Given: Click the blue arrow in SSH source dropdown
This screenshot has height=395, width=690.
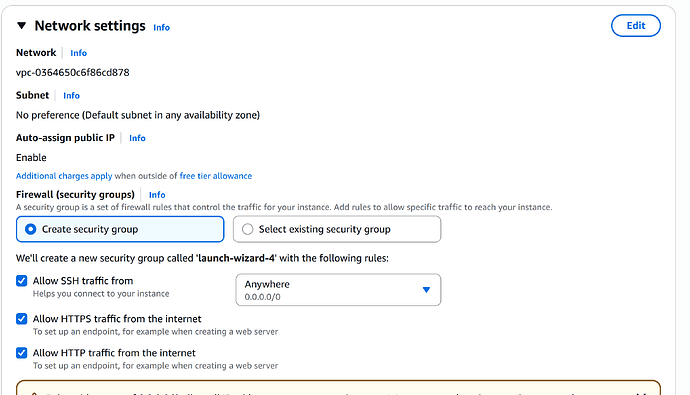Looking at the screenshot, I should coord(426,290).
